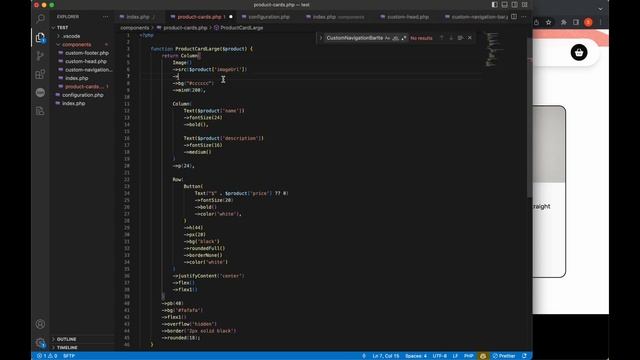Click SFTP in the status bar
This screenshot has height=360, width=640.
tap(69, 356)
